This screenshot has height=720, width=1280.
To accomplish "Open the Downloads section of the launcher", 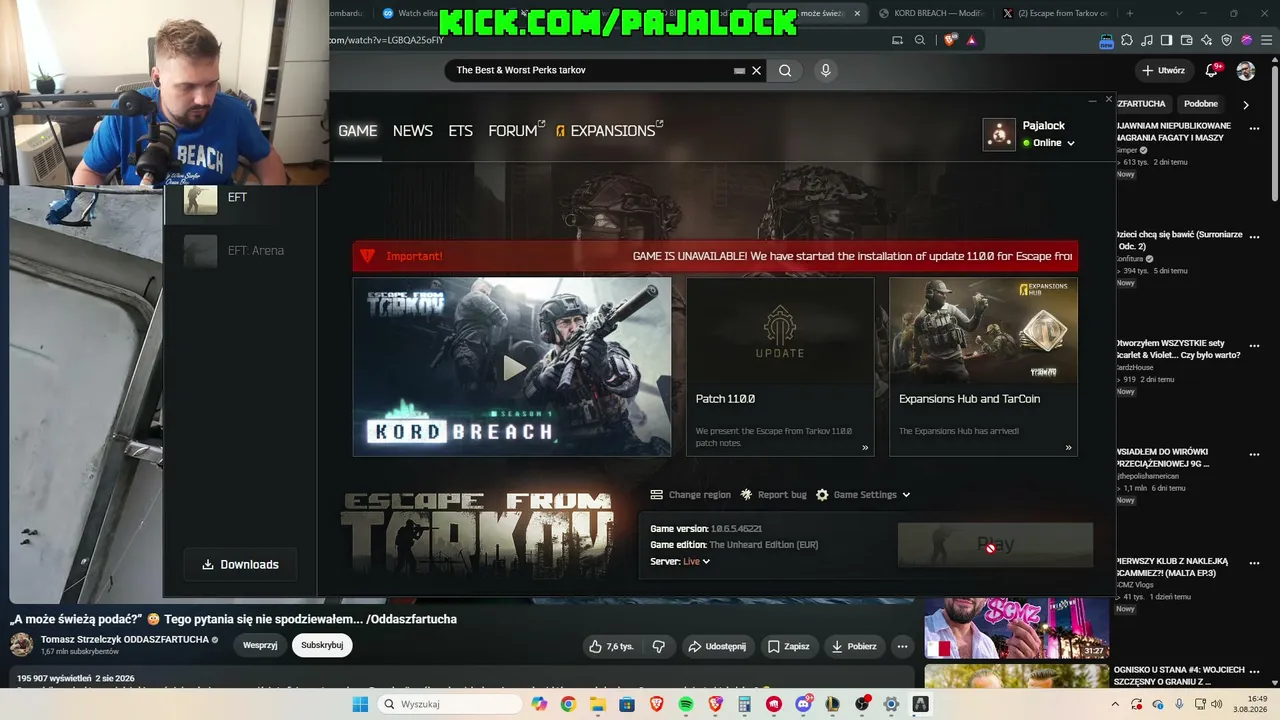I will pos(240,564).
